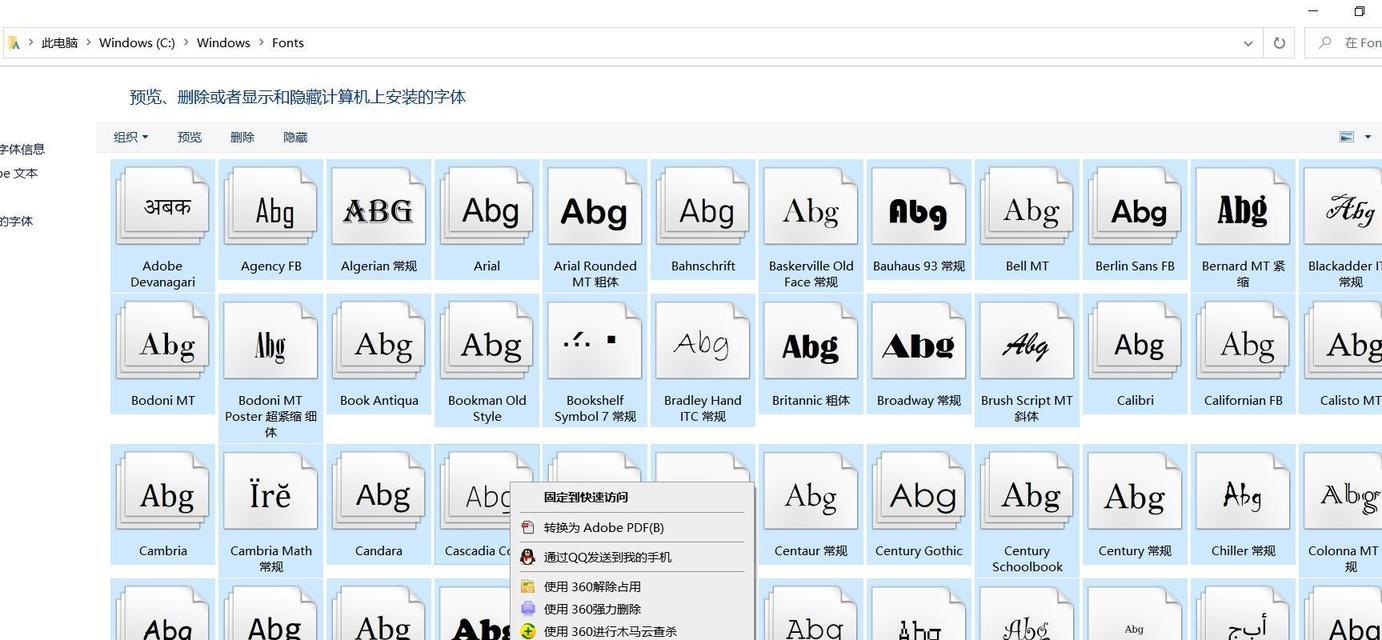
Task: Choose 使用 360解除占用 menu entry
Action: (632, 587)
